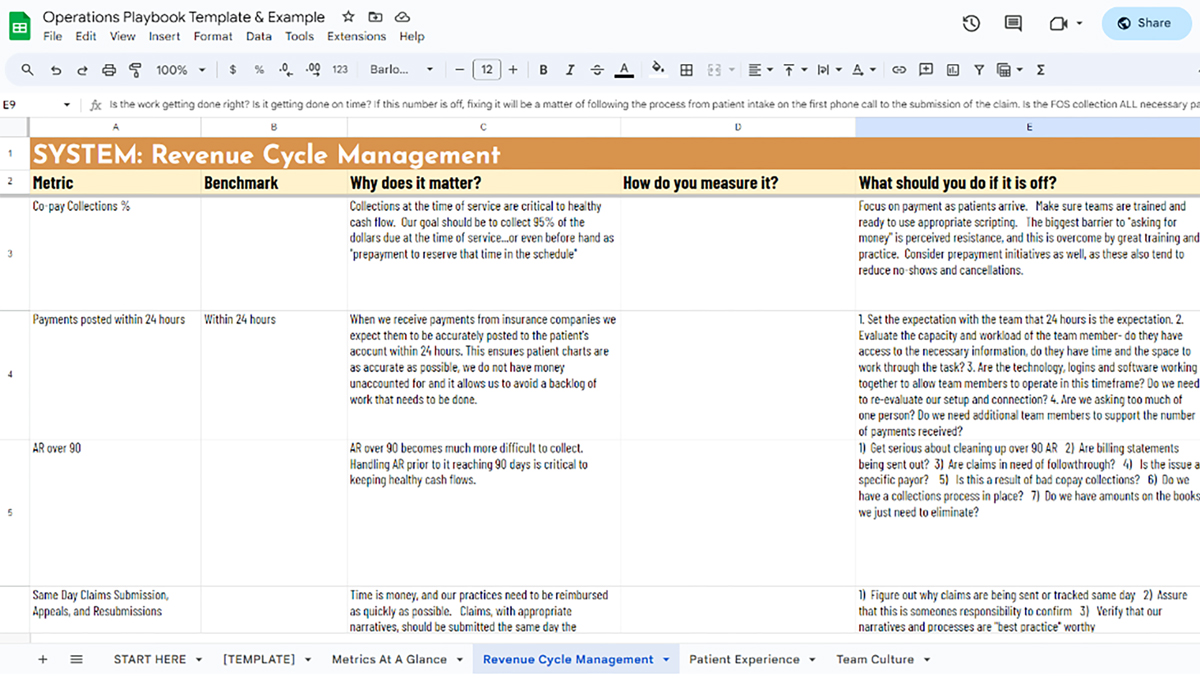Open the zoom level dropdown
The width and height of the screenshot is (1200, 678).
click(181, 70)
